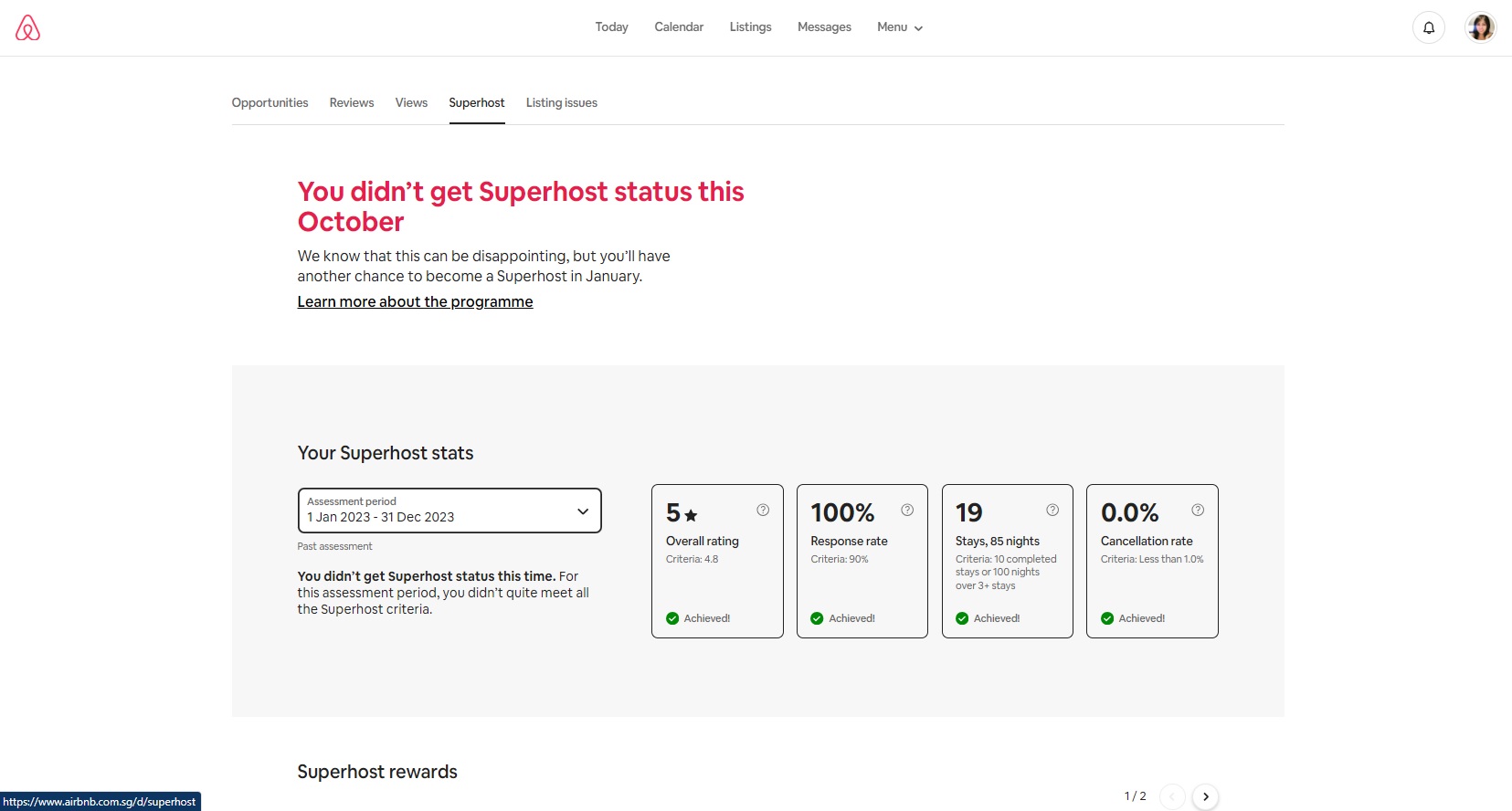Viewport: 1512px width, 811px height.
Task: Switch to the Opportunities tab
Action: point(270,103)
